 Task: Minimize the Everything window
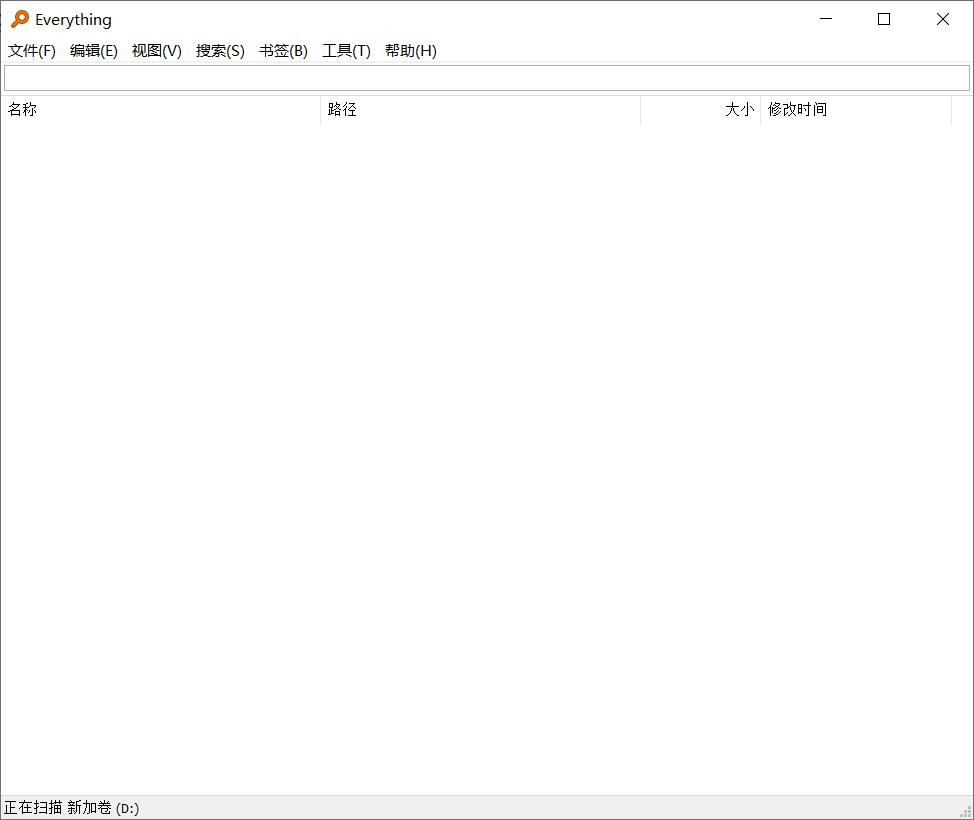pos(825,19)
